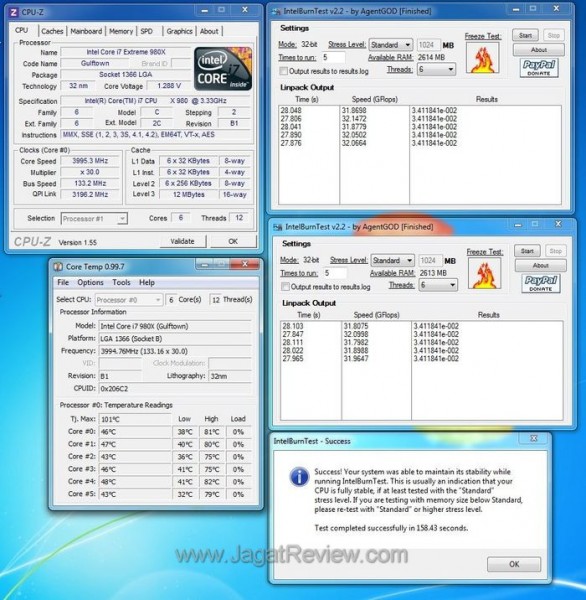Close the bottom IntelBurnTest window
586x600 pixels.
(x=558, y=224)
